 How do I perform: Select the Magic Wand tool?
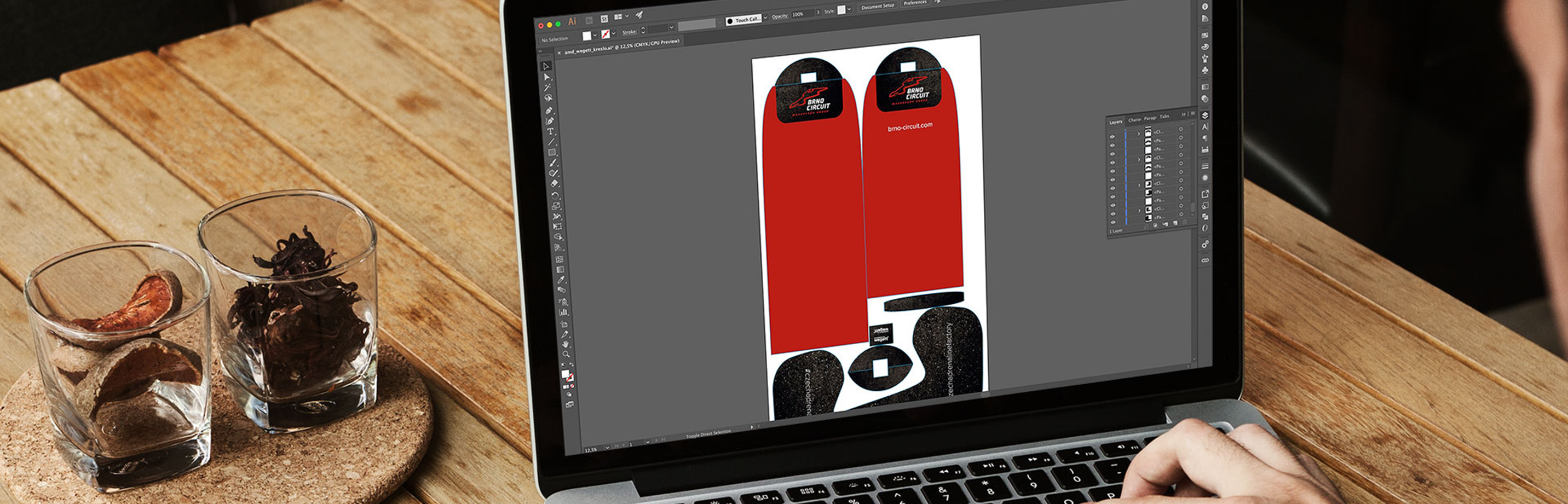pos(549,87)
